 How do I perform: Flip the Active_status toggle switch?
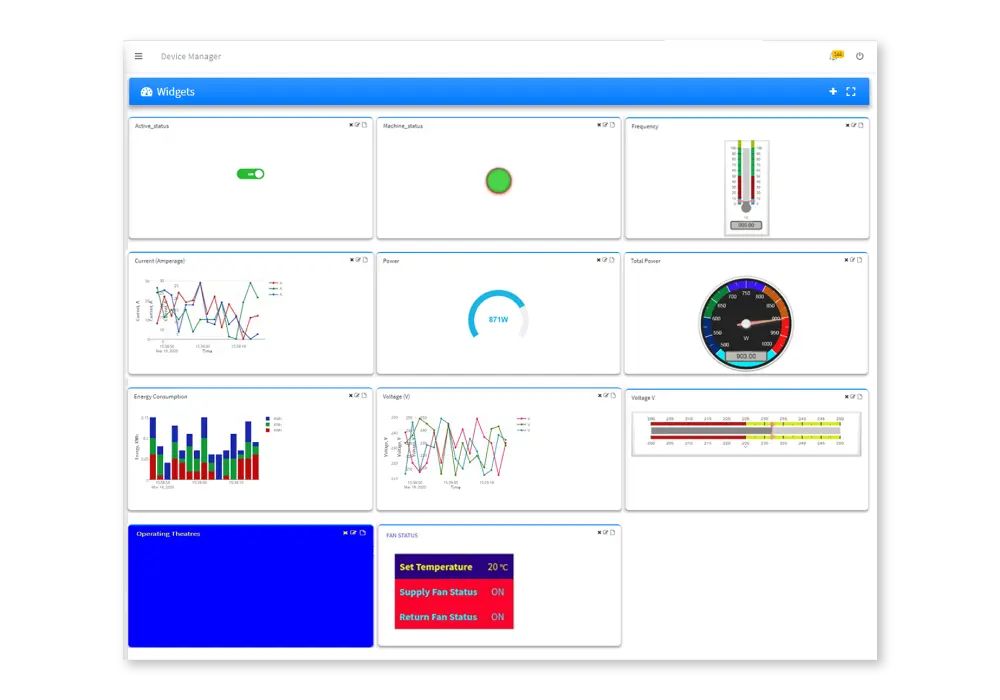point(250,173)
